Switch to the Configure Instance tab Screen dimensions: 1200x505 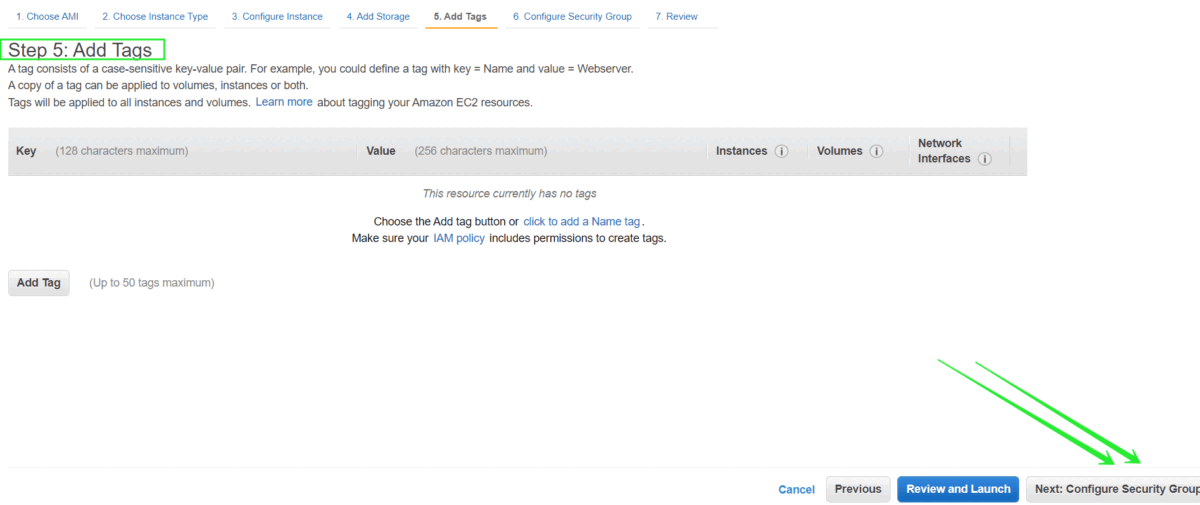click(277, 17)
